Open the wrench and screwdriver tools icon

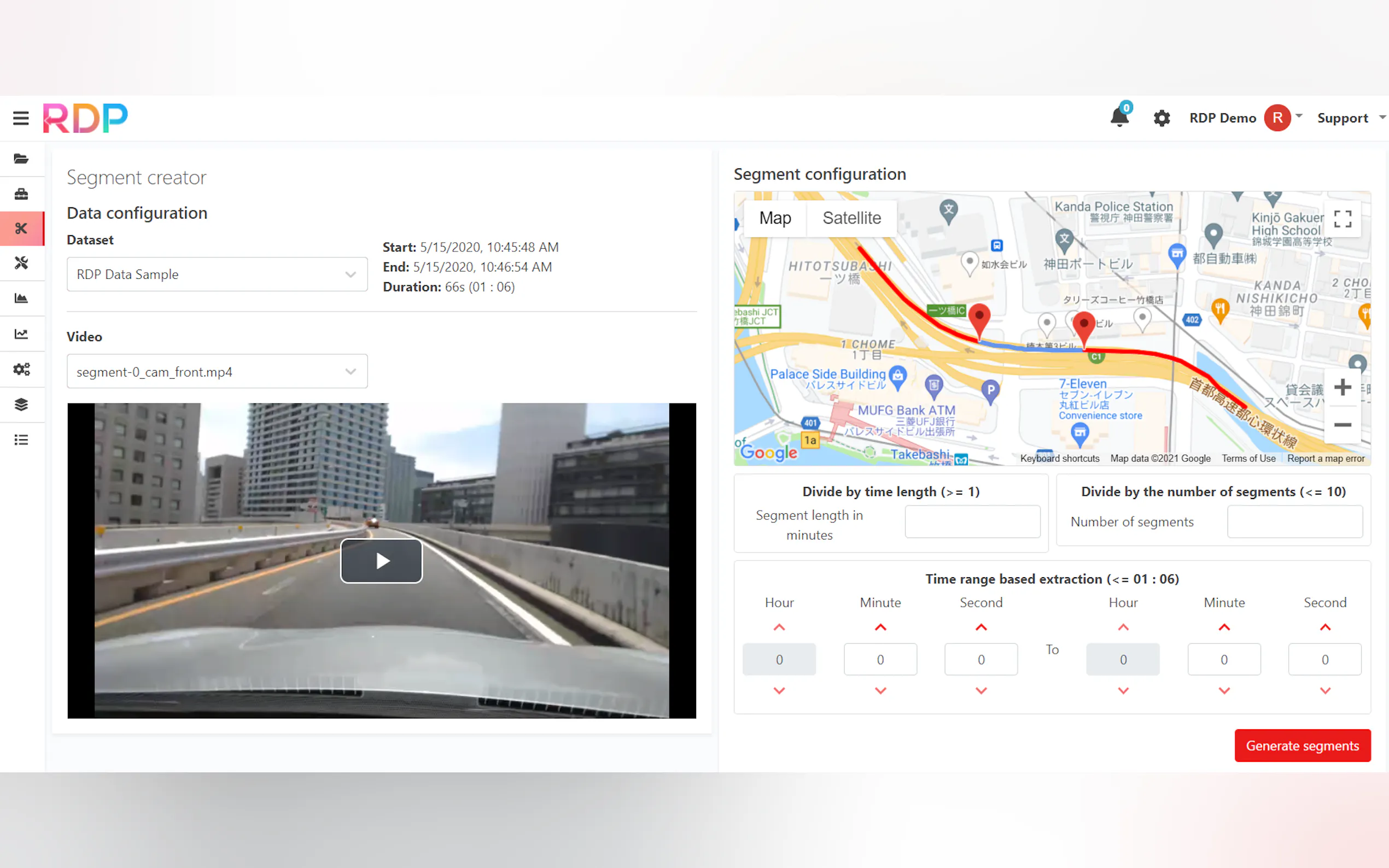click(x=21, y=263)
